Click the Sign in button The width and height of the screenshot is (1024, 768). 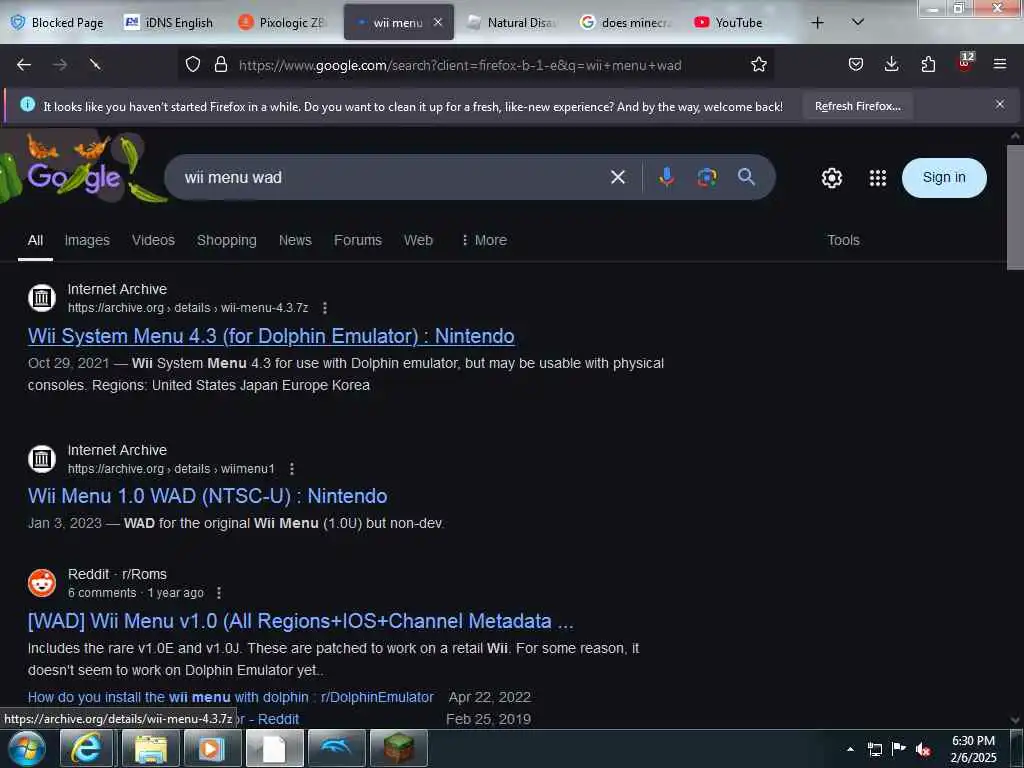pyautogui.click(x=944, y=178)
